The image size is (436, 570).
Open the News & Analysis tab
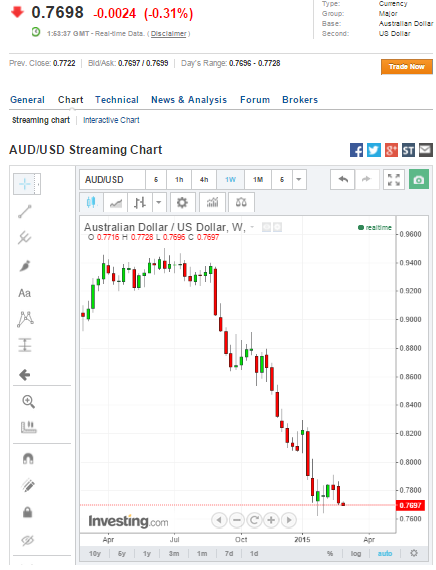pos(189,100)
